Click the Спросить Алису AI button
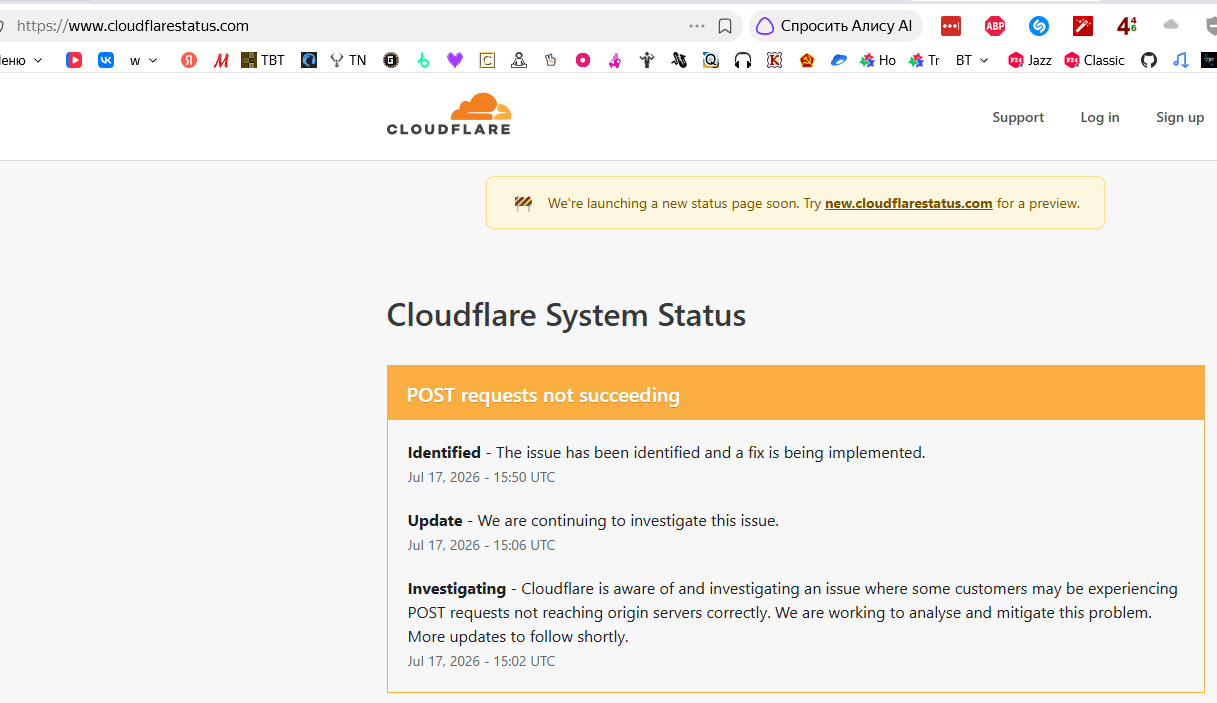This screenshot has width=1217, height=703. tap(835, 26)
